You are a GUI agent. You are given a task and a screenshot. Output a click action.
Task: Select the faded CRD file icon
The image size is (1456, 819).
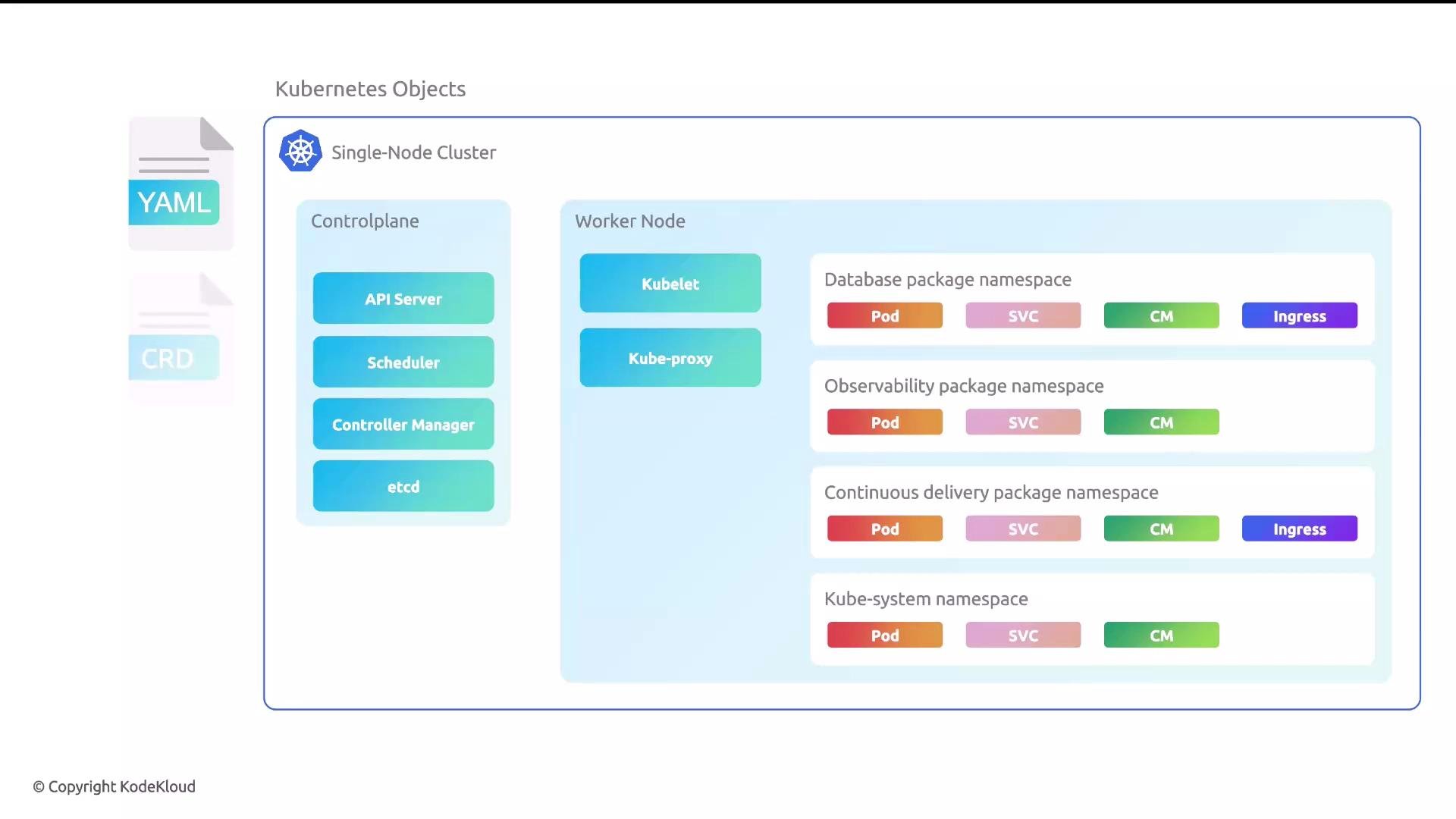click(181, 338)
